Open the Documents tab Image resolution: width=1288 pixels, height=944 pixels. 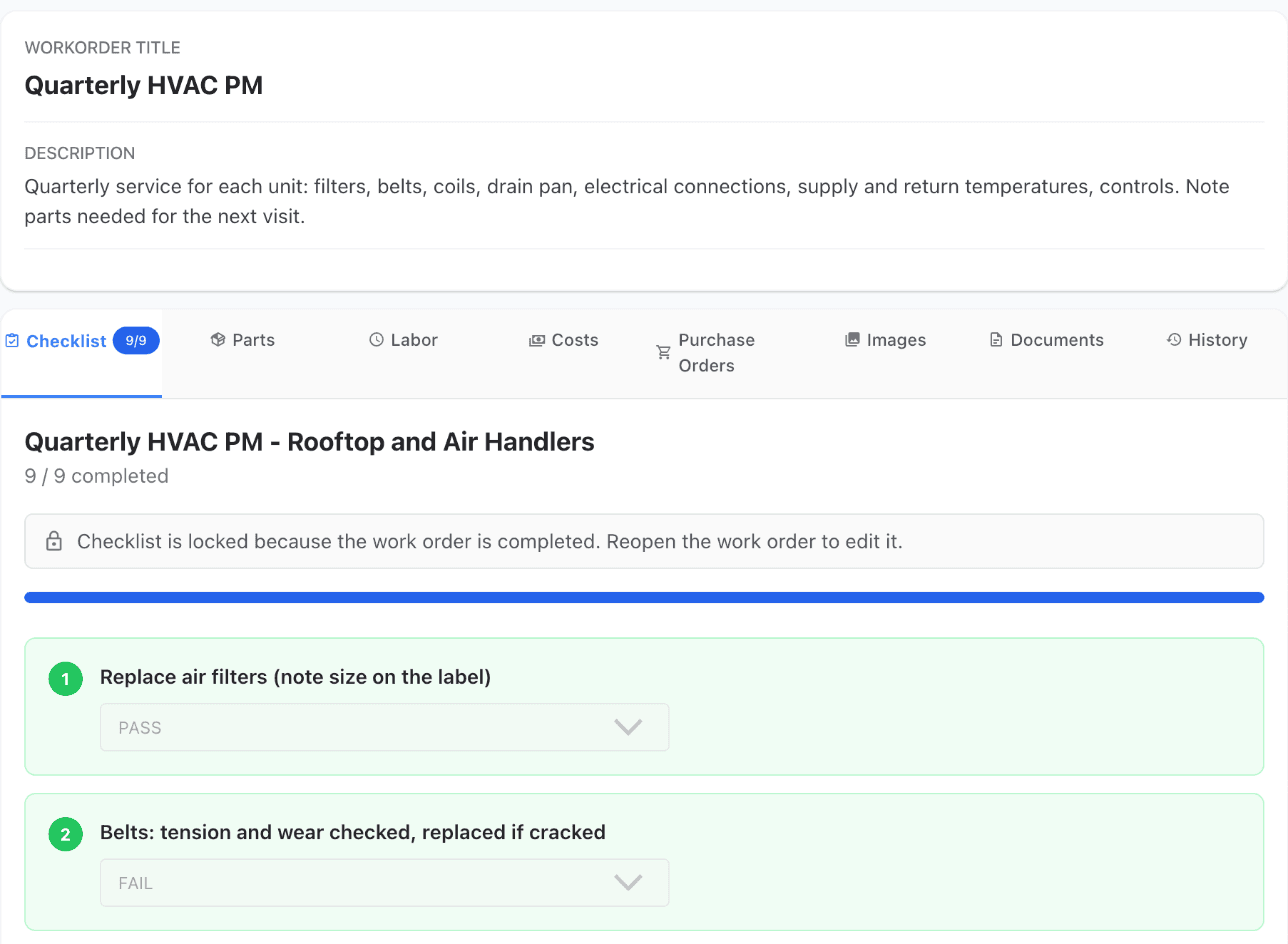[1047, 340]
